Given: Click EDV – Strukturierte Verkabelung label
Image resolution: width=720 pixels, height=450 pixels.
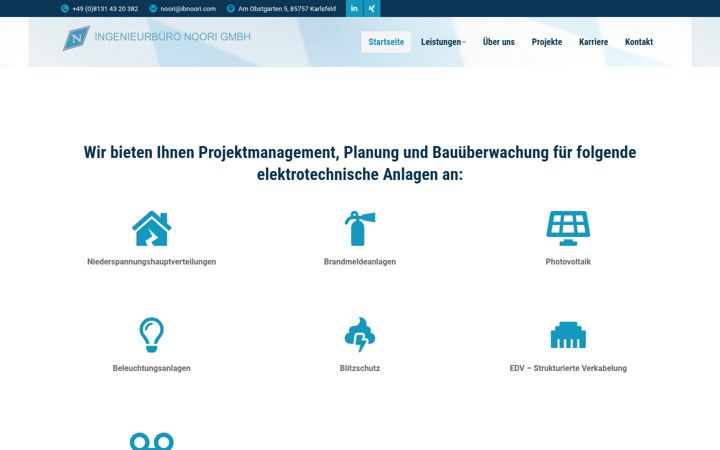Looking at the screenshot, I should coord(568,368).
